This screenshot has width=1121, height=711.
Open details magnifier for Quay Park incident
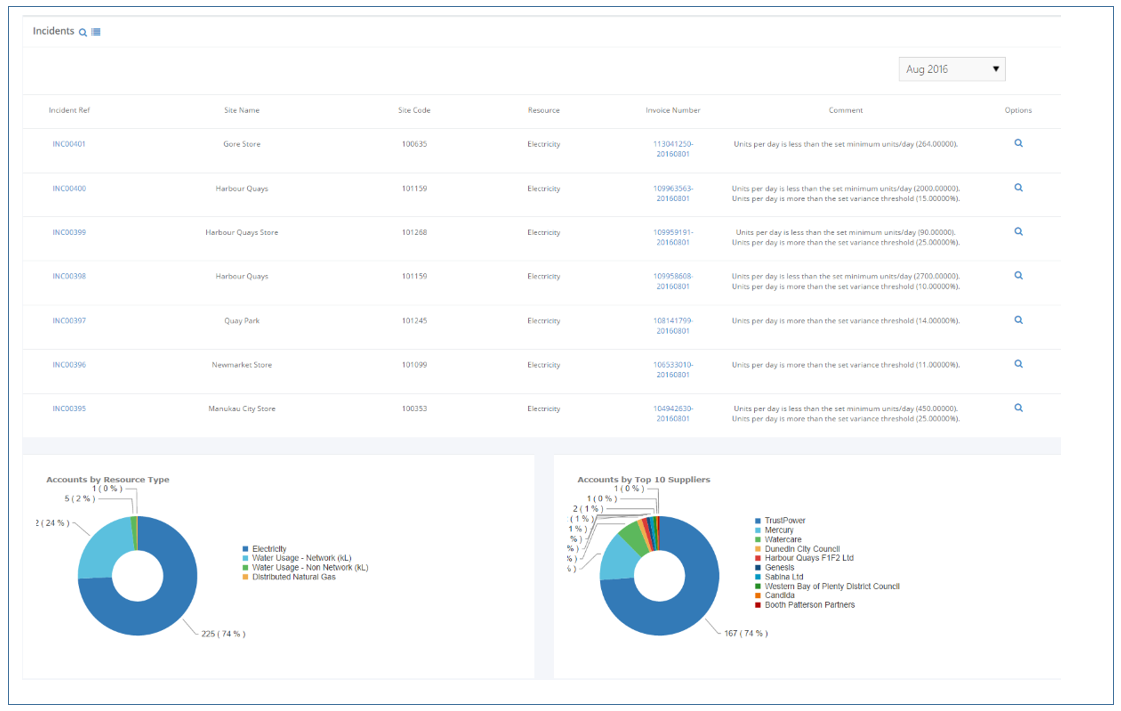[x=1018, y=320]
